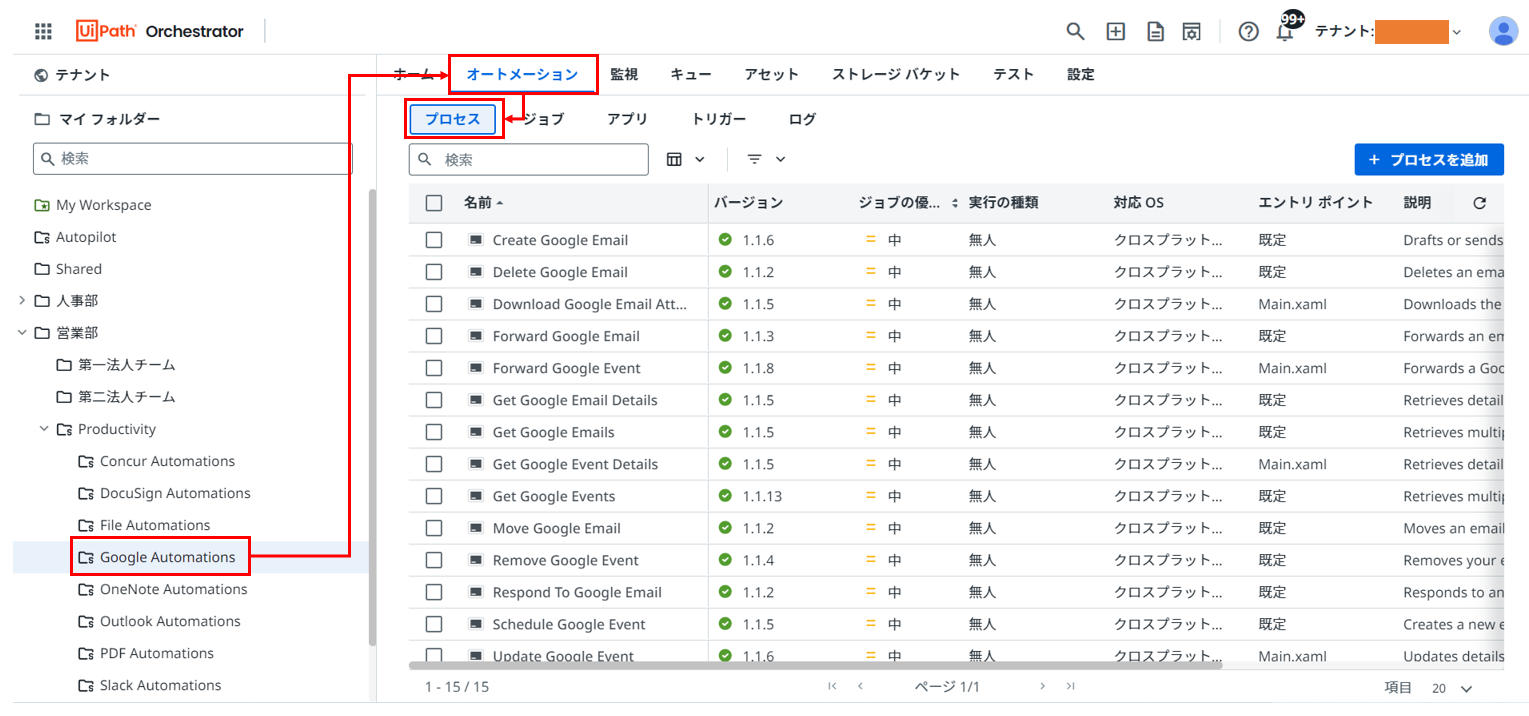Check the Forward Google Email row checkbox
Viewport: 1529px width, 716px height.
tap(434, 336)
